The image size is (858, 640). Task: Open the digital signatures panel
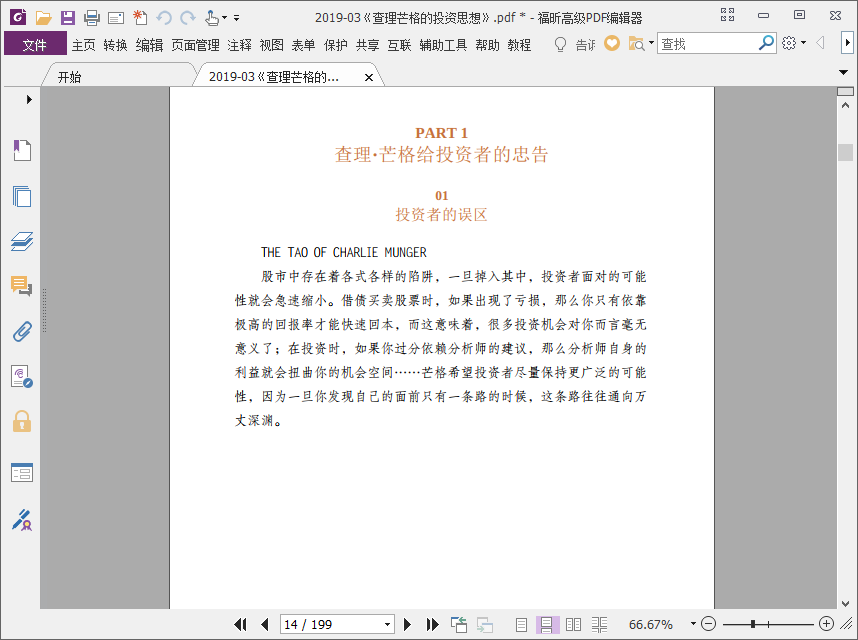point(22,377)
